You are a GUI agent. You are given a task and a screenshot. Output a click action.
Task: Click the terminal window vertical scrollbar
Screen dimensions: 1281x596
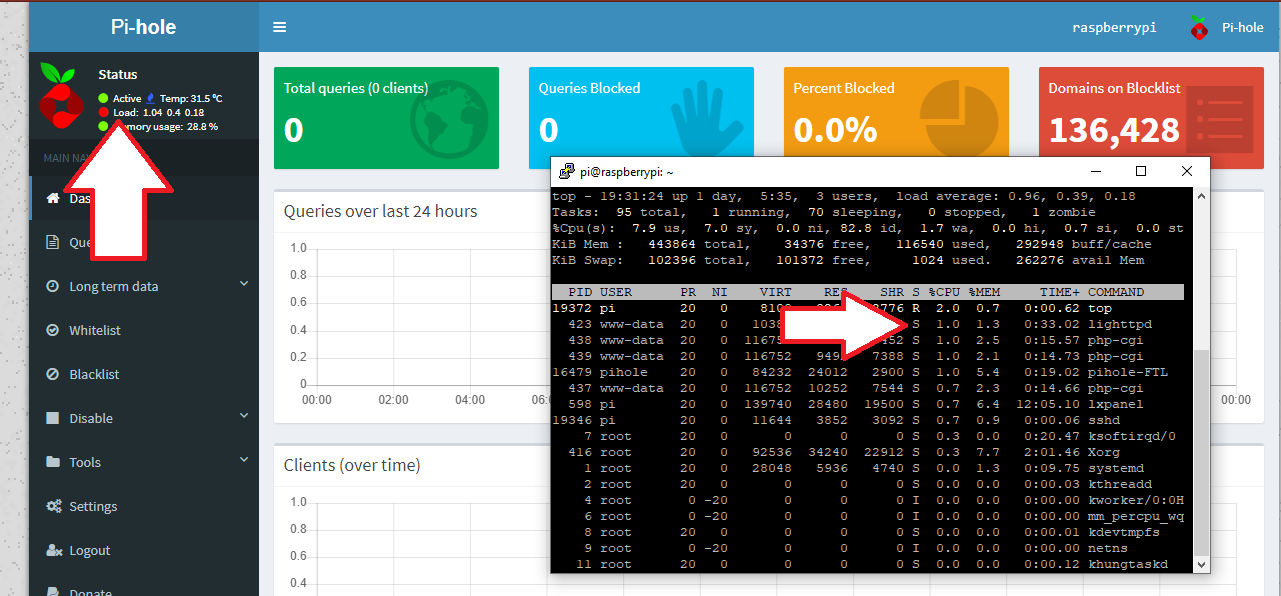[1201, 380]
